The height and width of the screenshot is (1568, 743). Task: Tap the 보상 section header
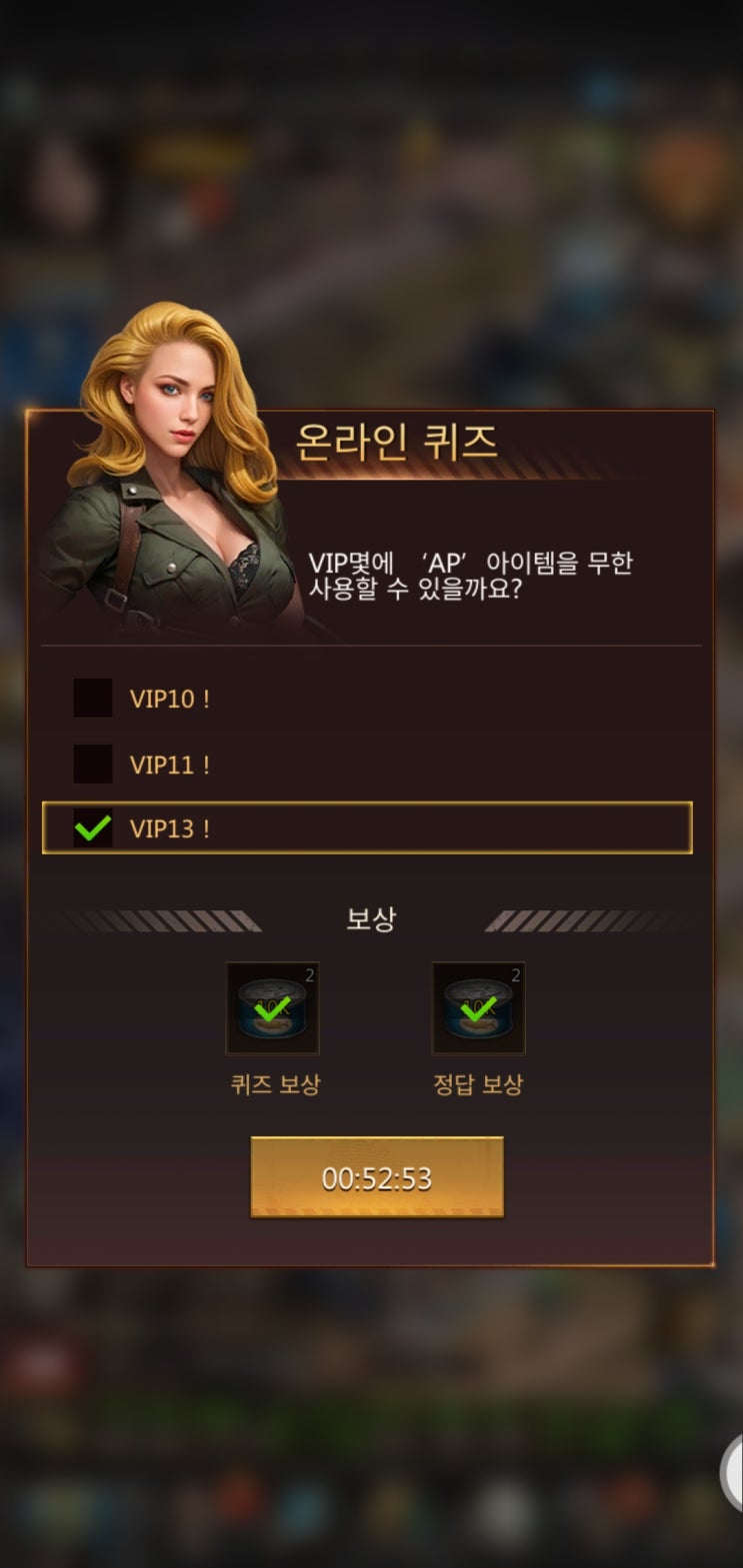pyautogui.click(x=371, y=919)
